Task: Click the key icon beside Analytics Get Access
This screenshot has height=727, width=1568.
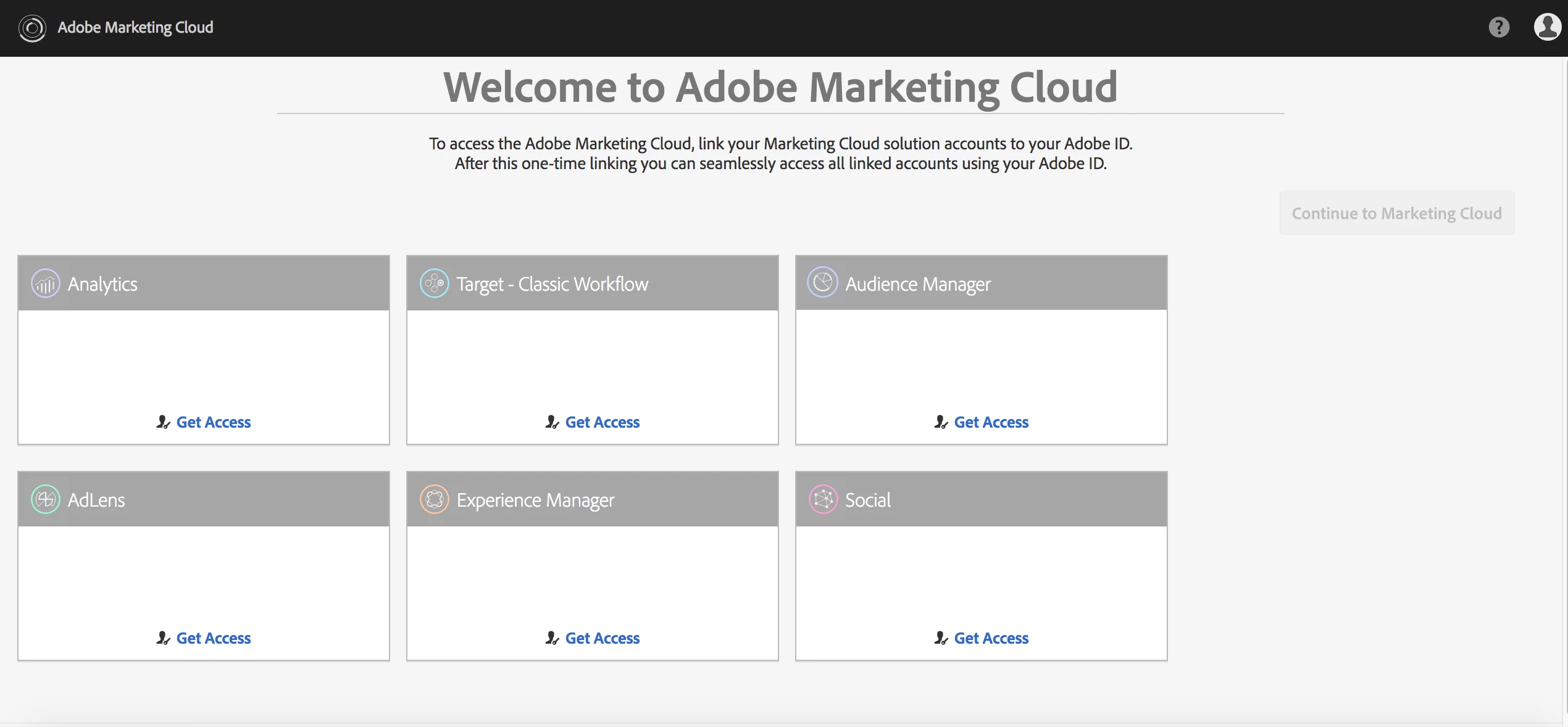Action: point(163,422)
